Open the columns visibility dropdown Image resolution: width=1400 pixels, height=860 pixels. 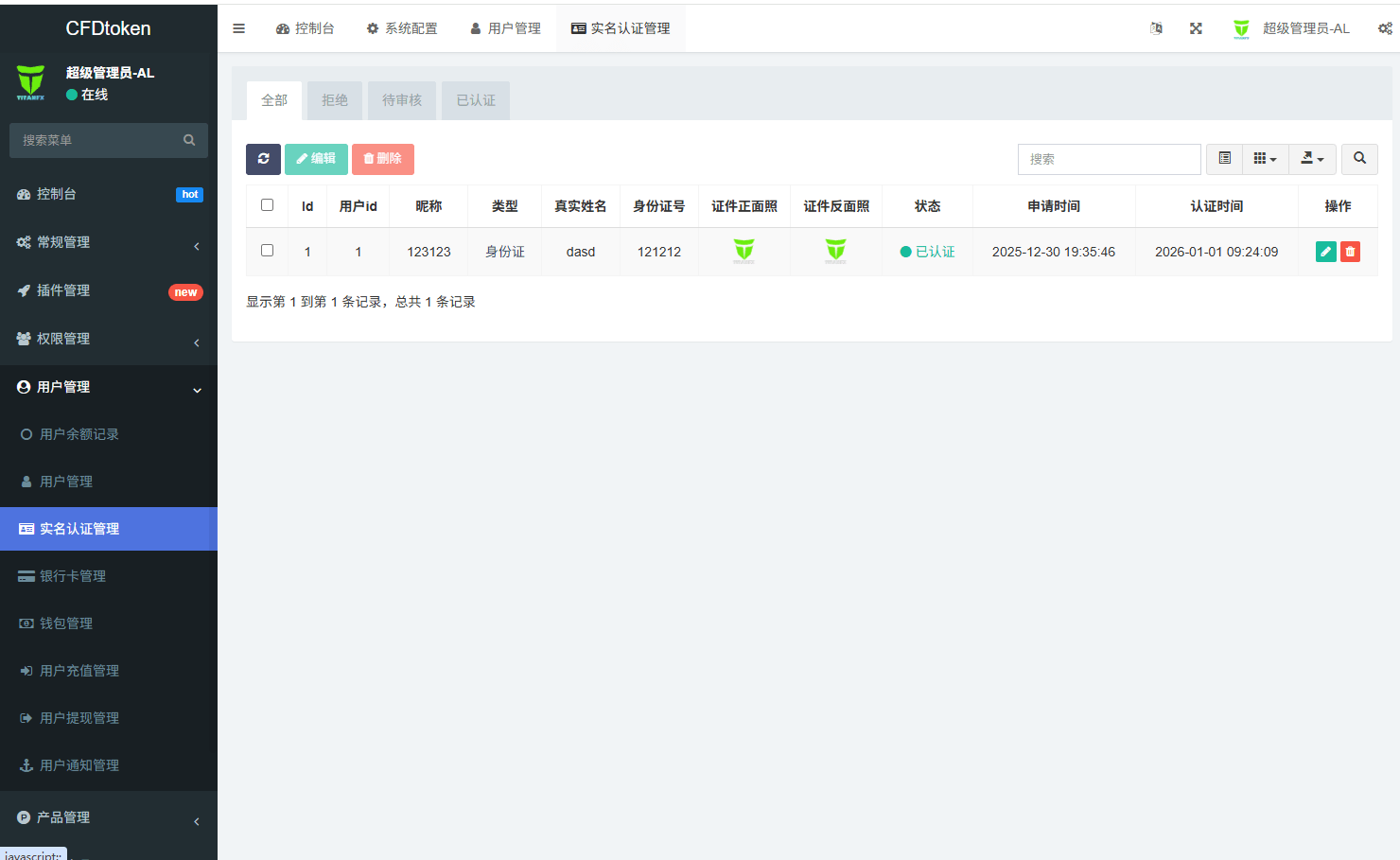click(1265, 159)
